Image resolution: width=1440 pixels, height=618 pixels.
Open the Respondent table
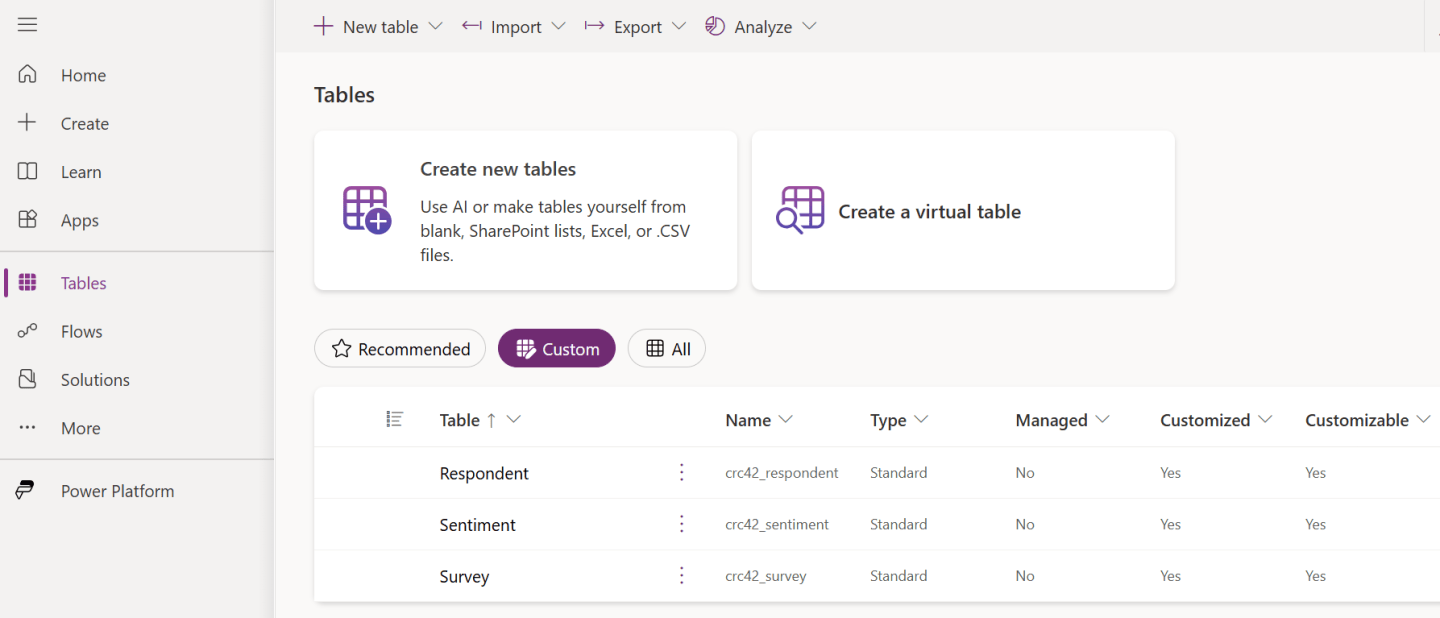click(x=484, y=473)
